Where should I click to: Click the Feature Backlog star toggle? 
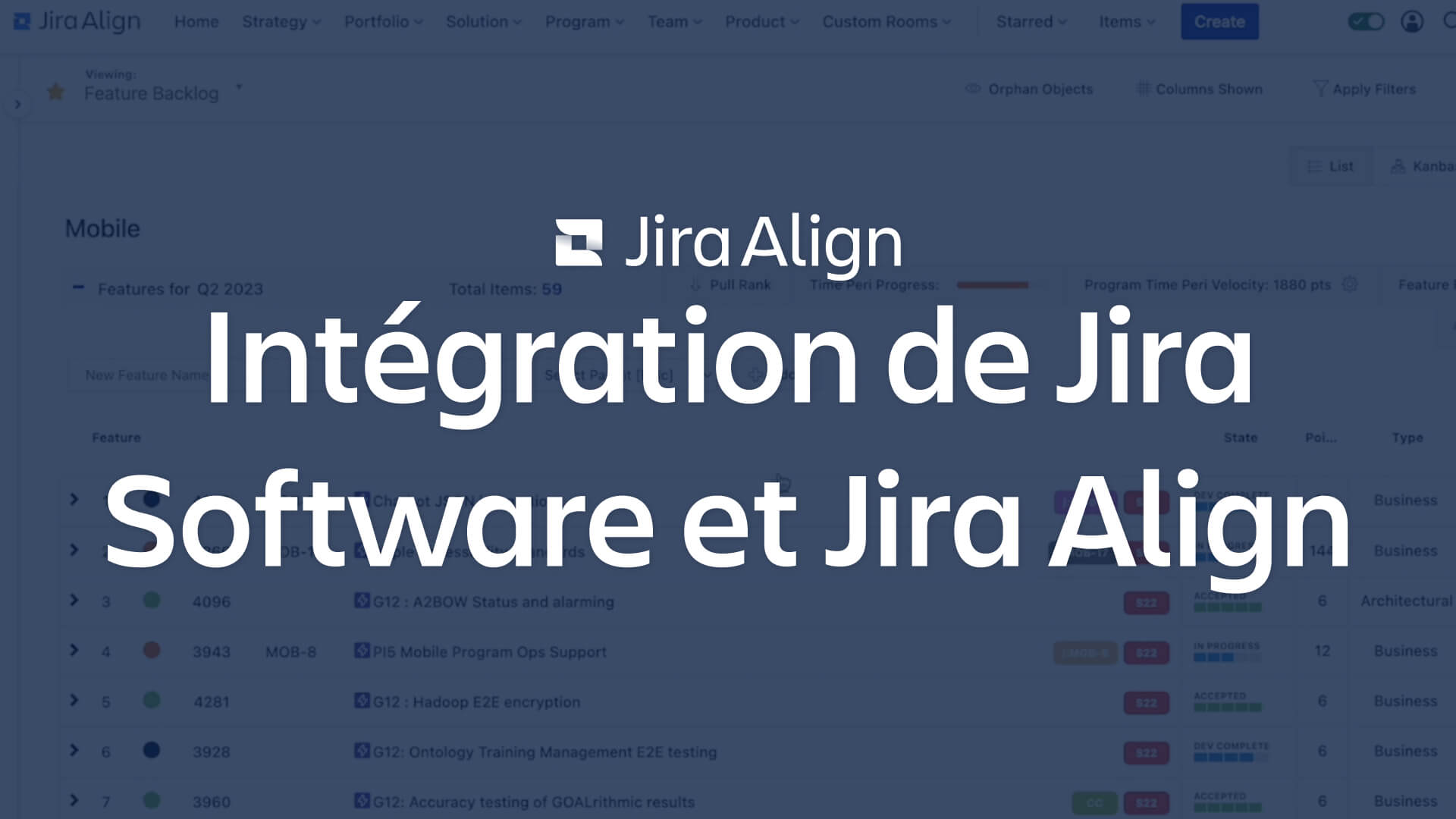tap(56, 92)
